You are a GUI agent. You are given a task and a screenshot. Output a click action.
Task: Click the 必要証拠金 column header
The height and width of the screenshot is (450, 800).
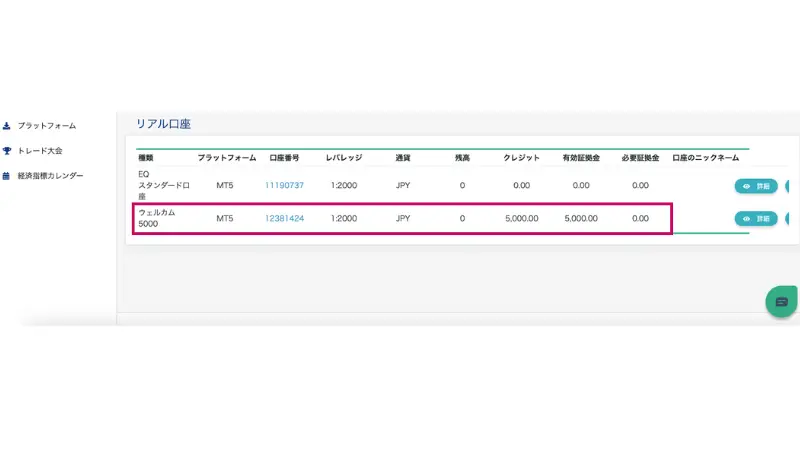pos(640,158)
